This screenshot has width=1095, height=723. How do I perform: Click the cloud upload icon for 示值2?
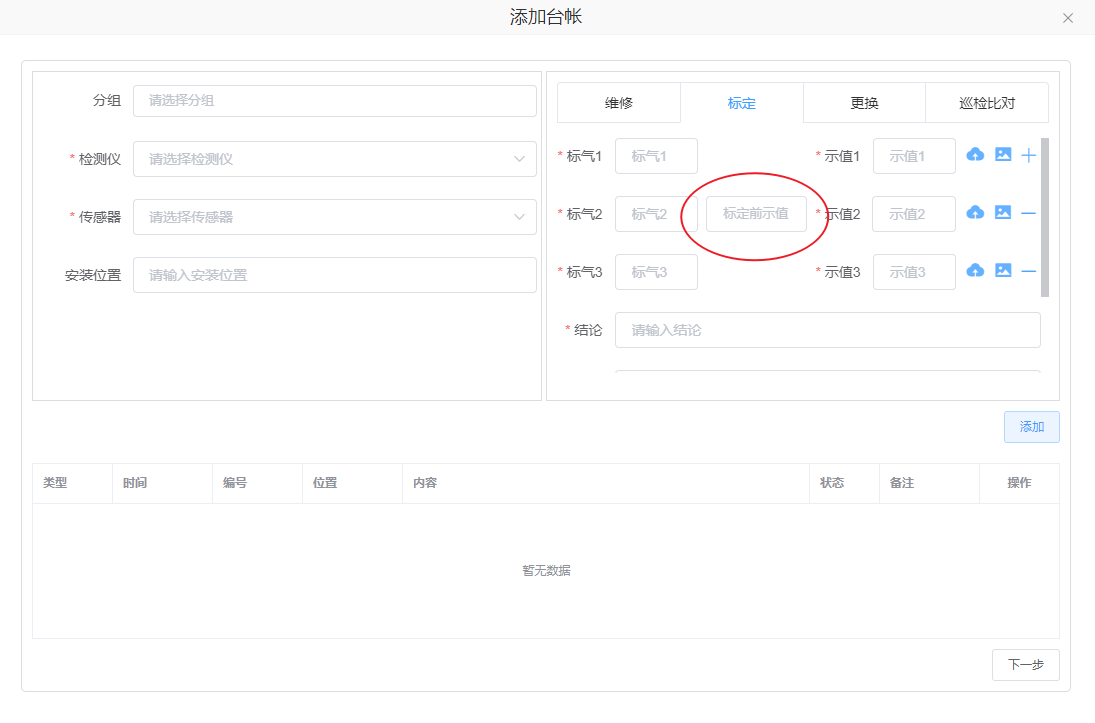coord(975,213)
